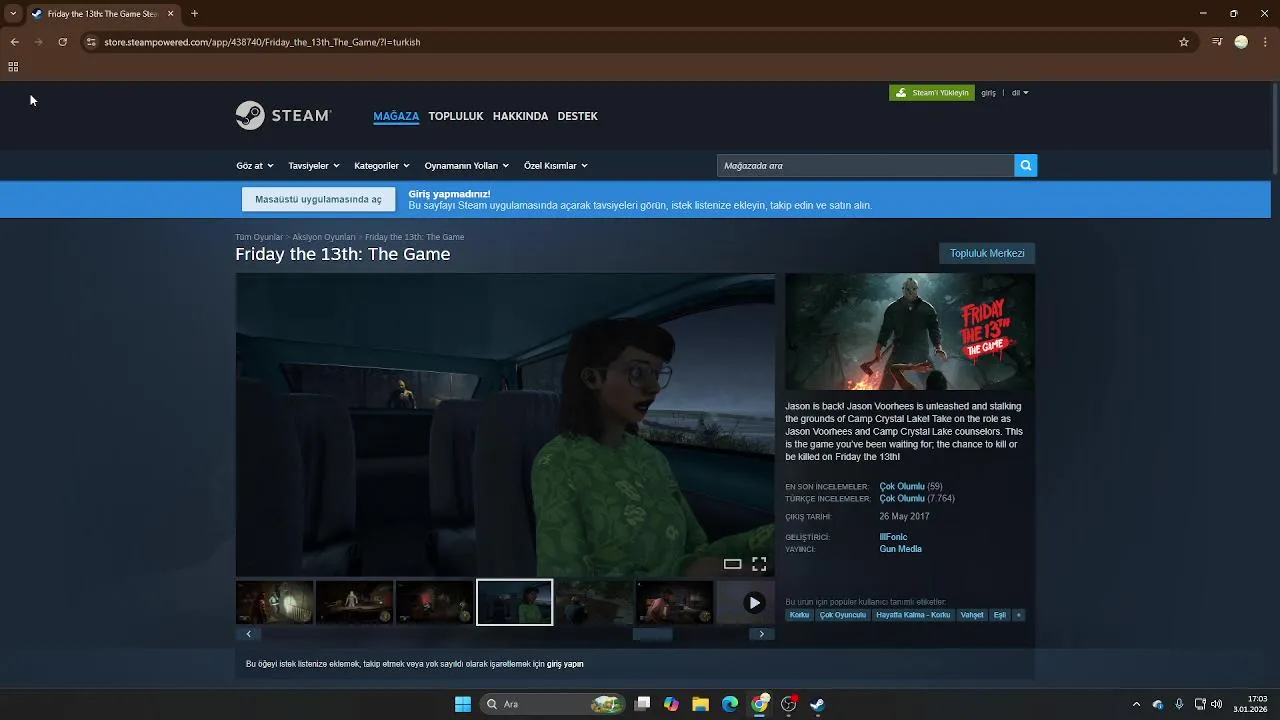Click the Hayatta Kalma - Korku tag
Screen dimensions: 1280x720
click(x=913, y=615)
